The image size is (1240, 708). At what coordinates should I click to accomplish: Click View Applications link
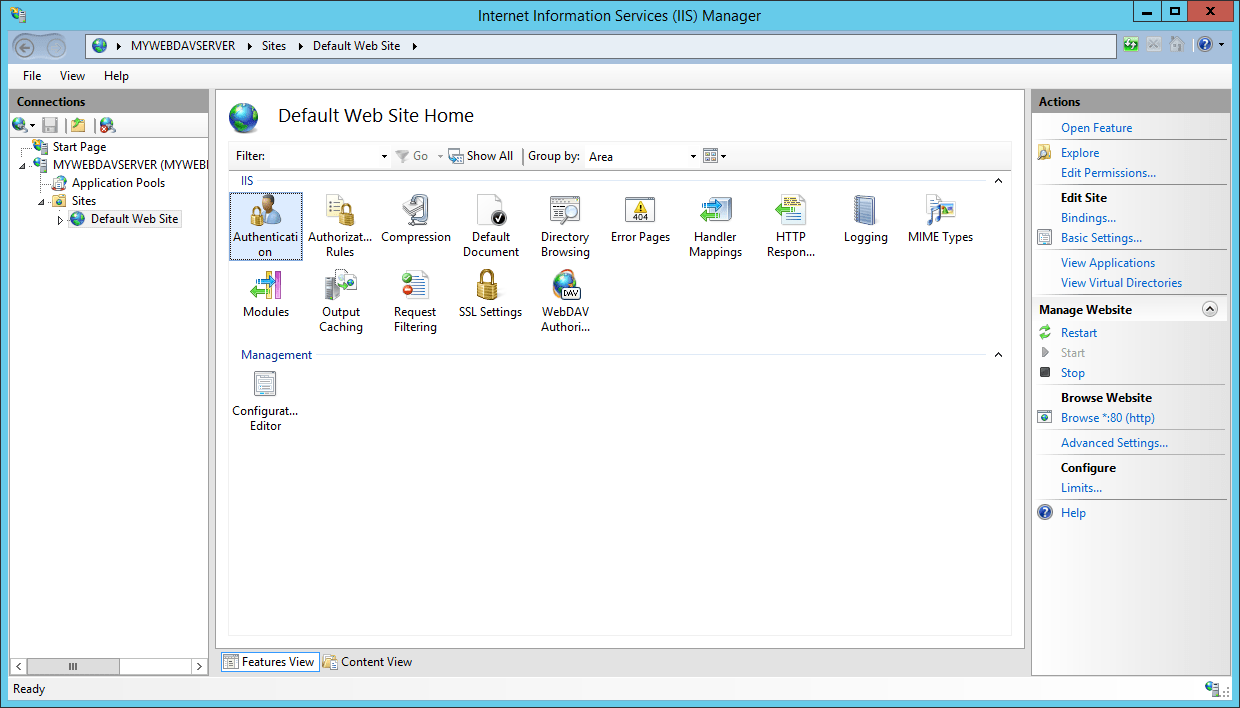pyautogui.click(x=1108, y=263)
